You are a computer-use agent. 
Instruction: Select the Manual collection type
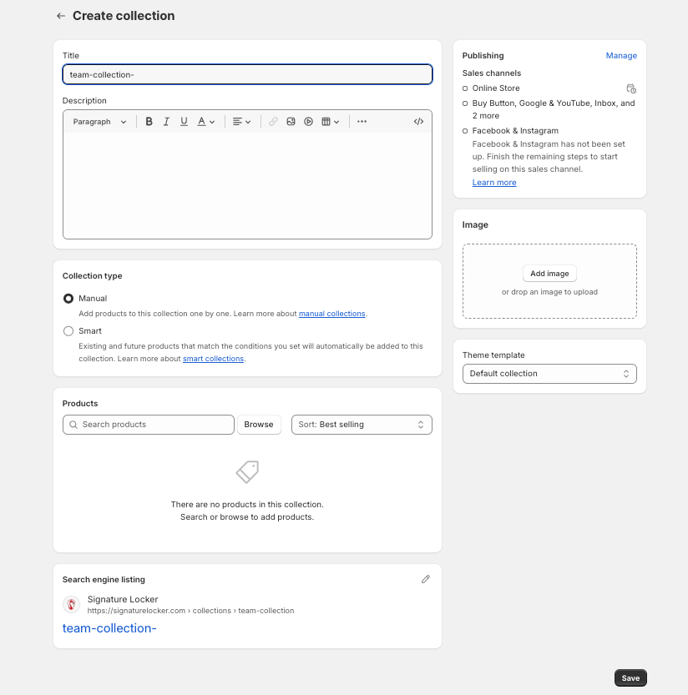[x=68, y=298]
